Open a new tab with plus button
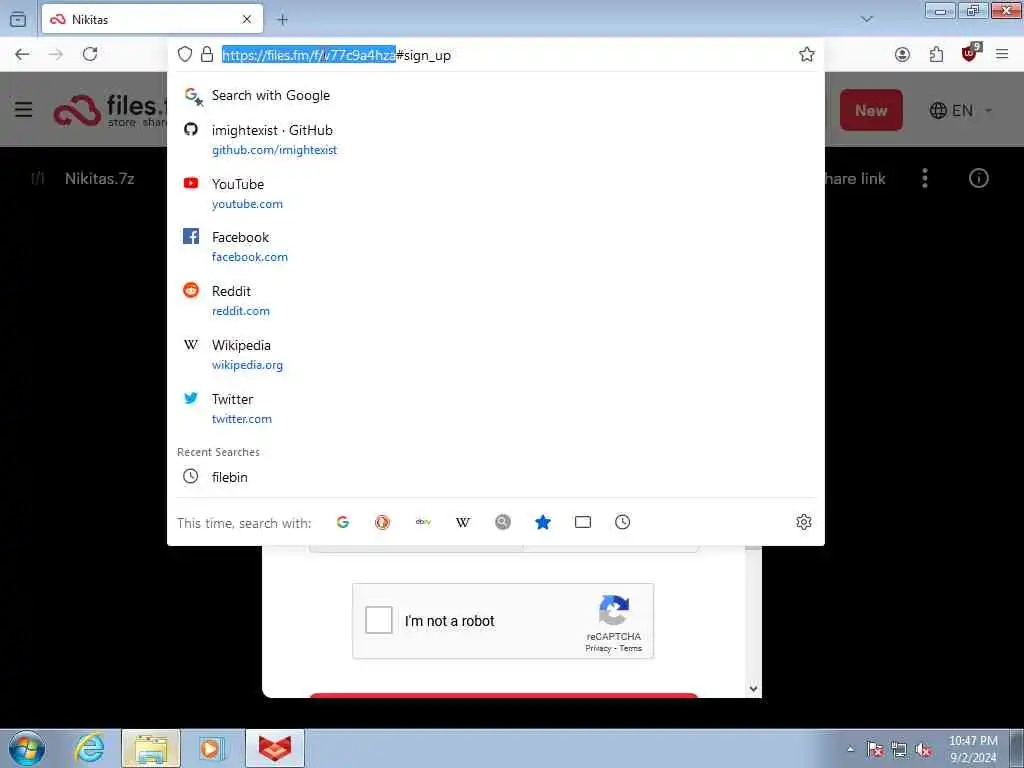Viewport: 1024px width, 768px height. tap(282, 20)
